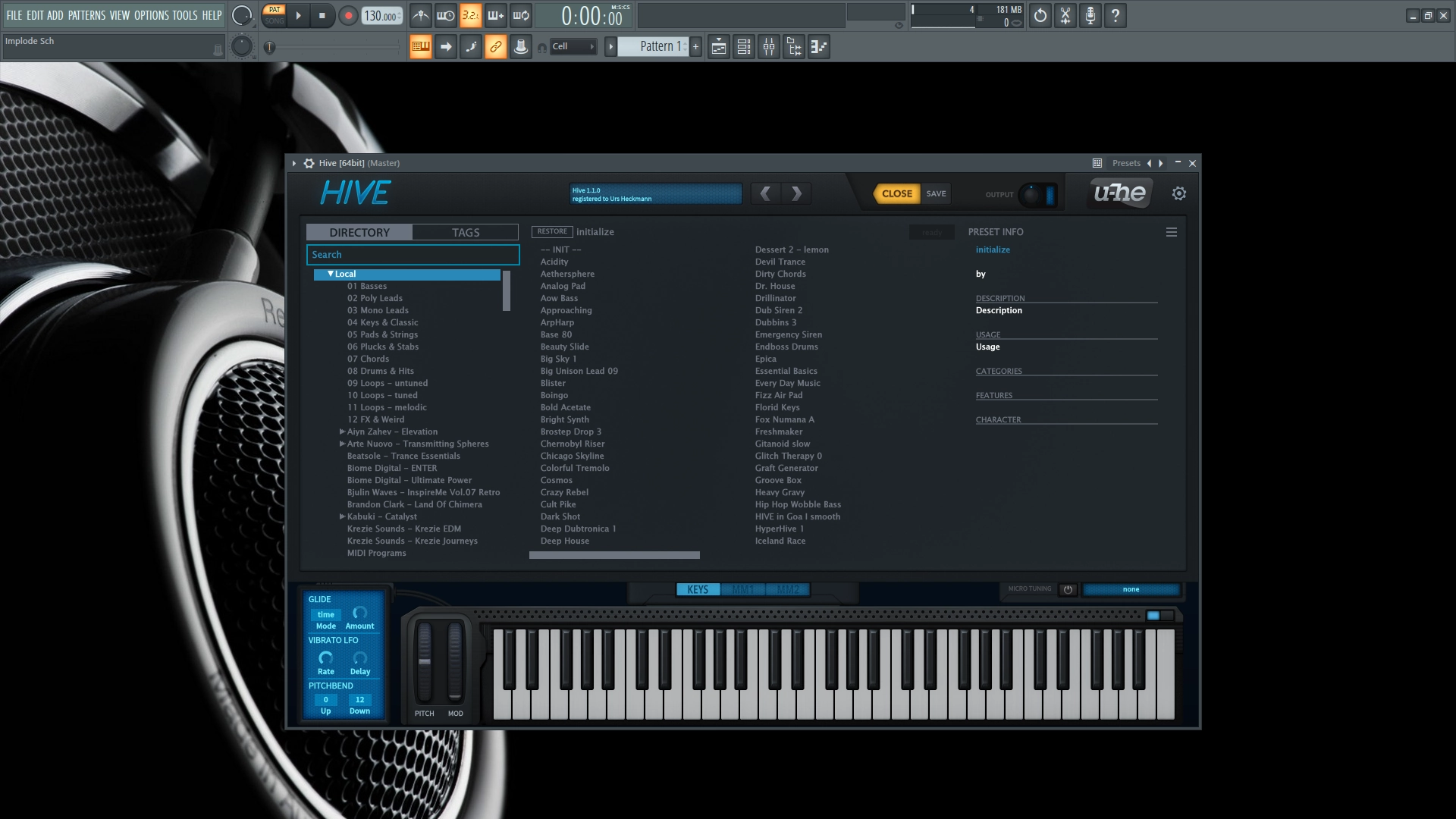The width and height of the screenshot is (1456, 819).
Task: Click the horizontal preset list scrollbar
Action: click(614, 555)
